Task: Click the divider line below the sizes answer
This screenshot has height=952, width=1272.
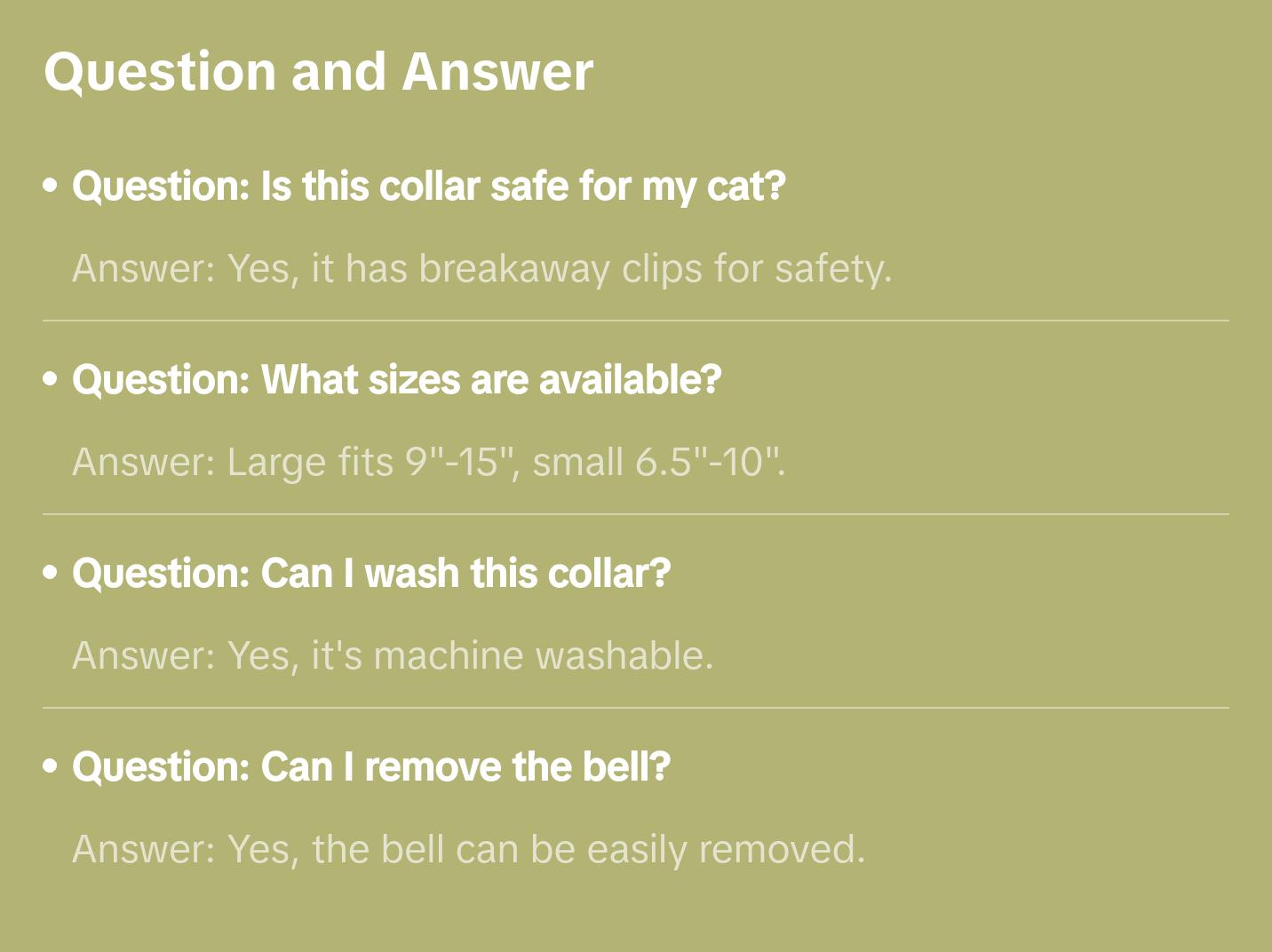Action: (x=636, y=514)
